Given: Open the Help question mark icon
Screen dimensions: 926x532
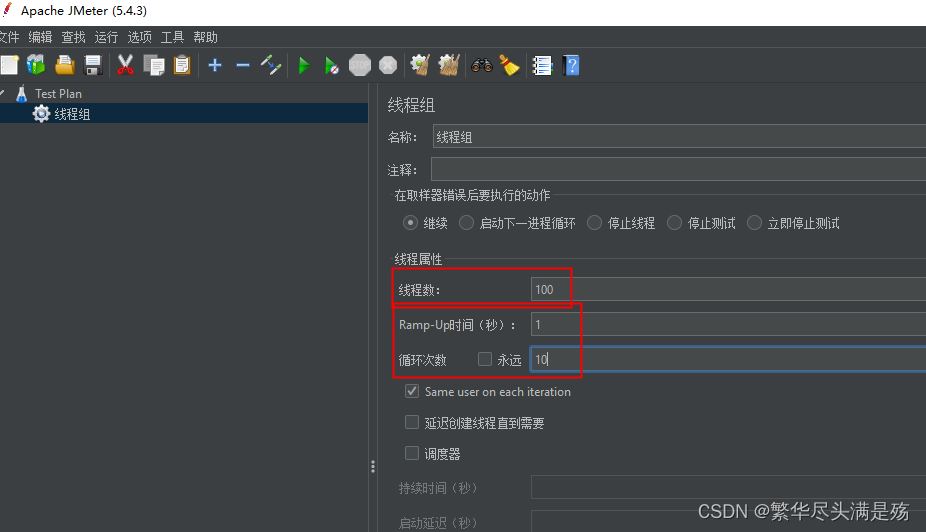Looking at the screenshot, I should point(571,66).
